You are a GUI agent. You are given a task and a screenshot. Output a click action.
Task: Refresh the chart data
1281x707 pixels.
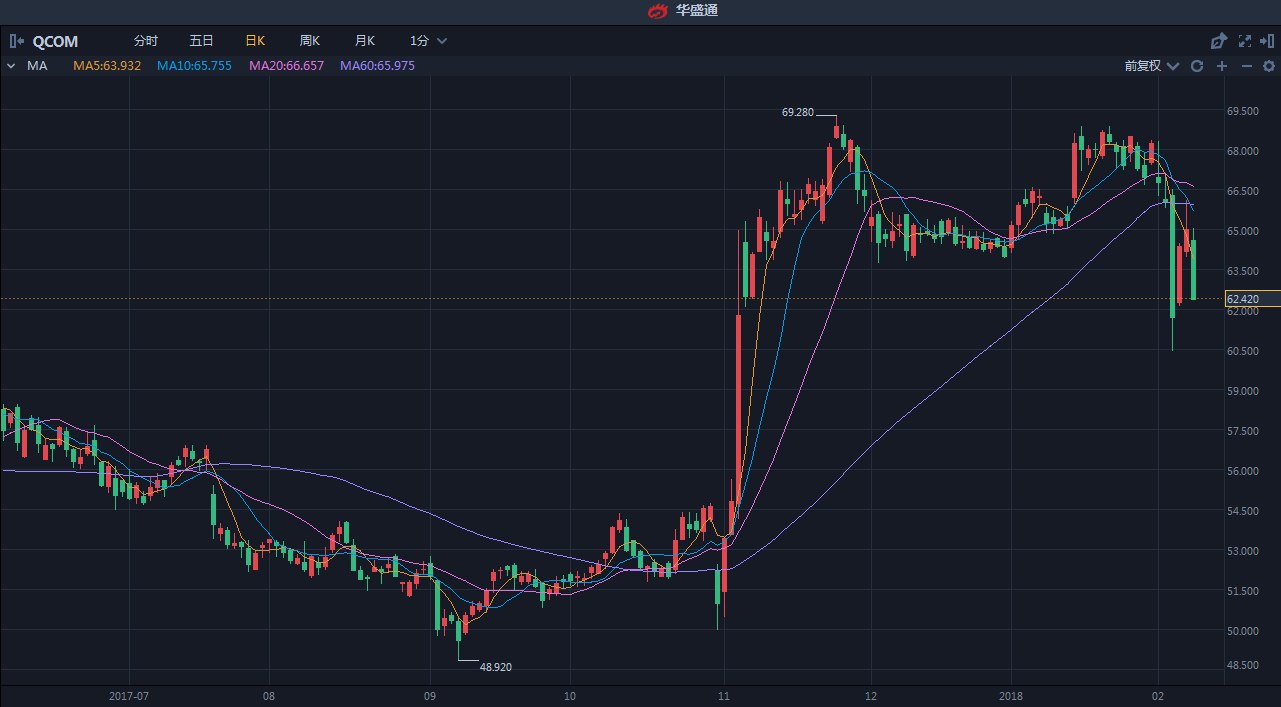[x=1197, y=66]
